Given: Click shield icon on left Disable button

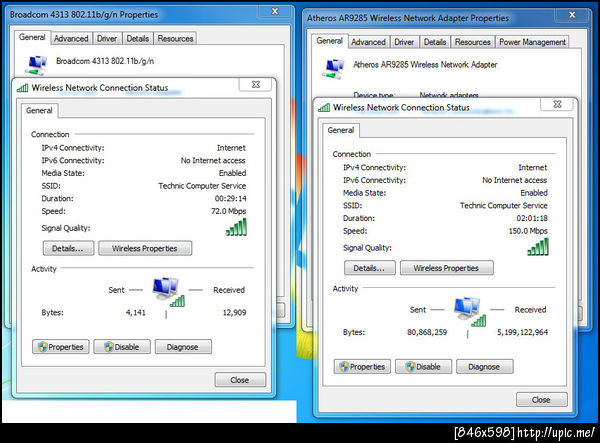Looking at the screenshot, I should [109, 347].
